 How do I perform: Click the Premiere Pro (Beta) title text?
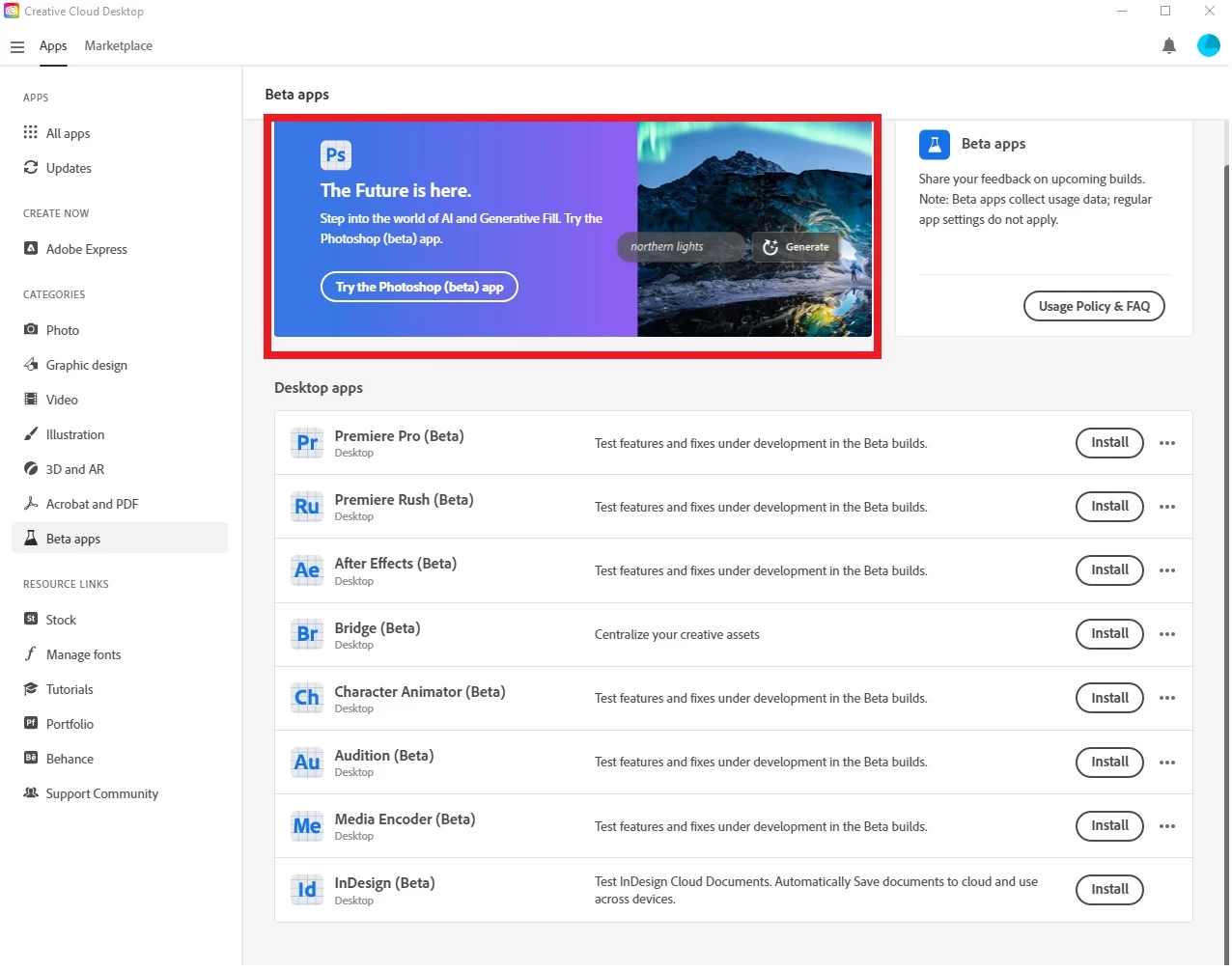399,436
